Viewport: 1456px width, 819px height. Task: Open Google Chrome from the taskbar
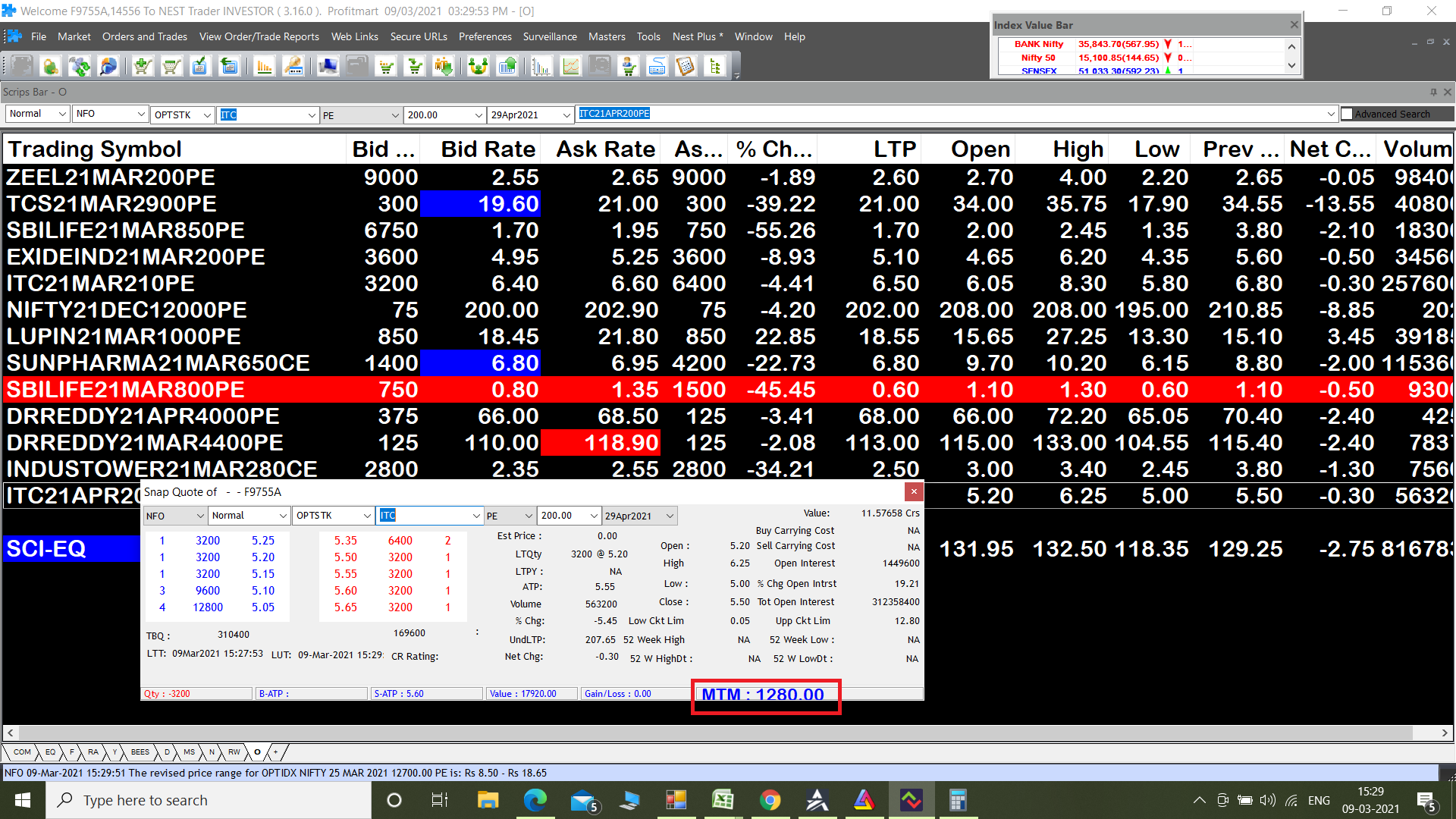point(770,800)
